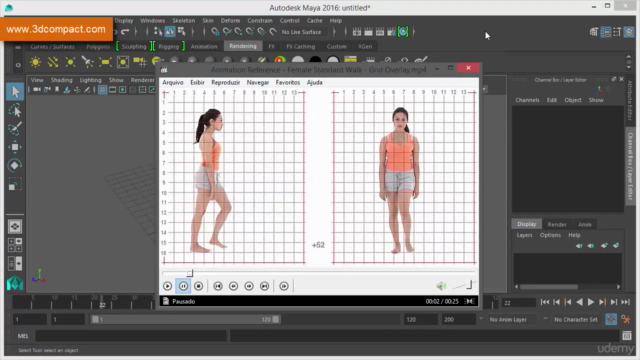The width and height of the screenshot is (640, 360).
Task: Click the play button in media player
Action: pos(167,286)
